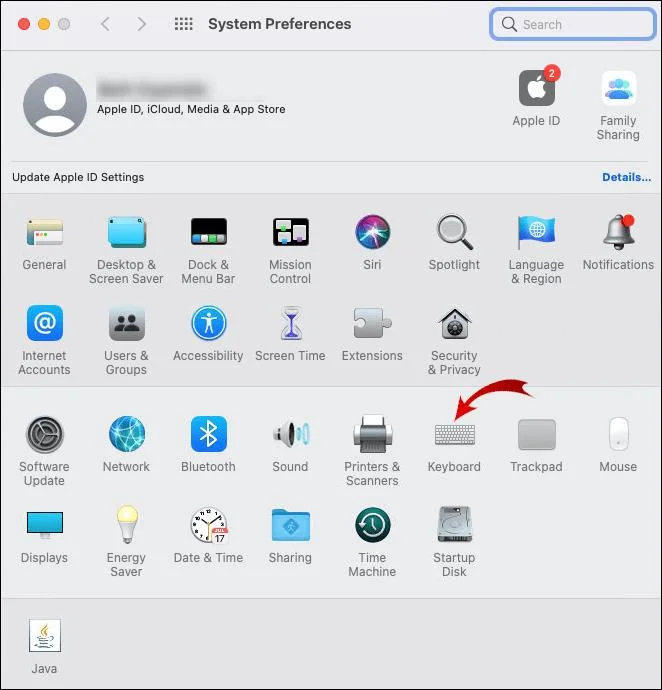The width and height of the screenshot is (662, 690).
Task: Open Accessibility preferences
Action: (x=209, y=323)
